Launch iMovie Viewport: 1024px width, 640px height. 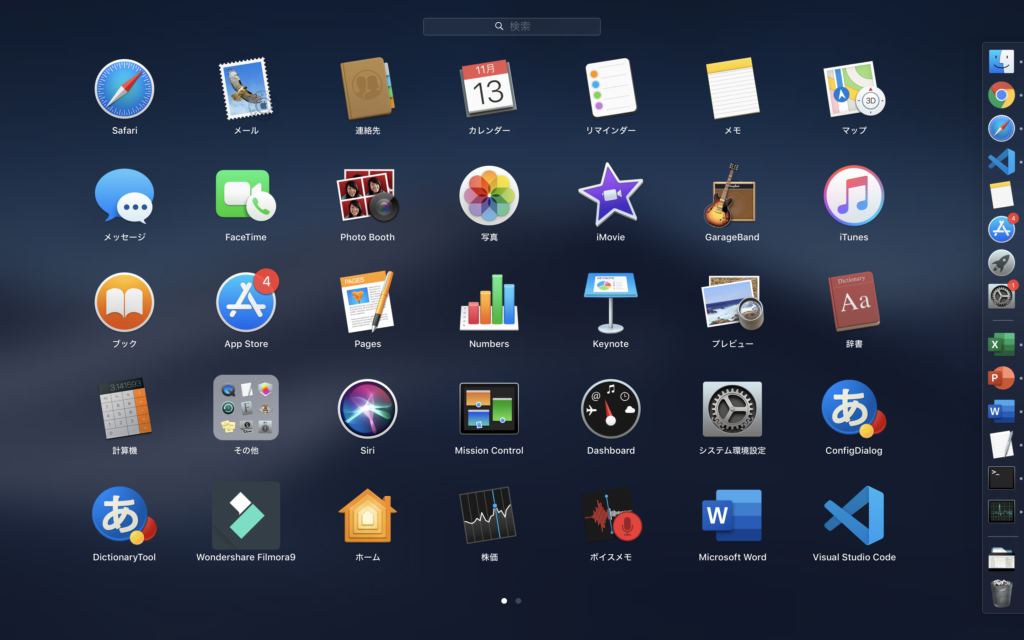(x=611, y=195)
